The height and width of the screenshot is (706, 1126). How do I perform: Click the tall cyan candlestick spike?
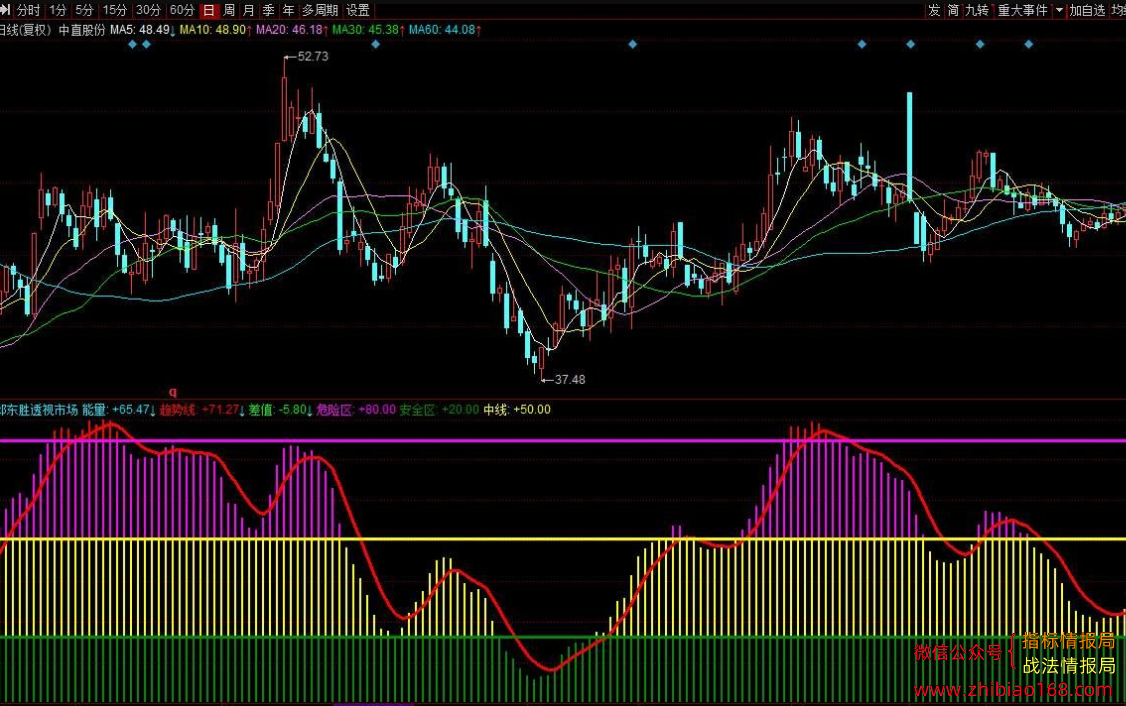[910, 146]
